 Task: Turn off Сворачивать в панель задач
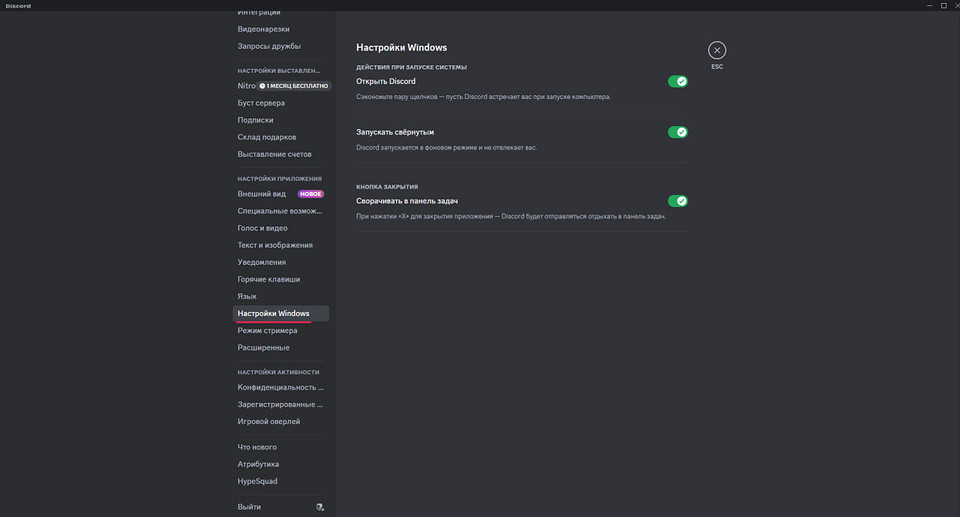[x=678, y=201]
